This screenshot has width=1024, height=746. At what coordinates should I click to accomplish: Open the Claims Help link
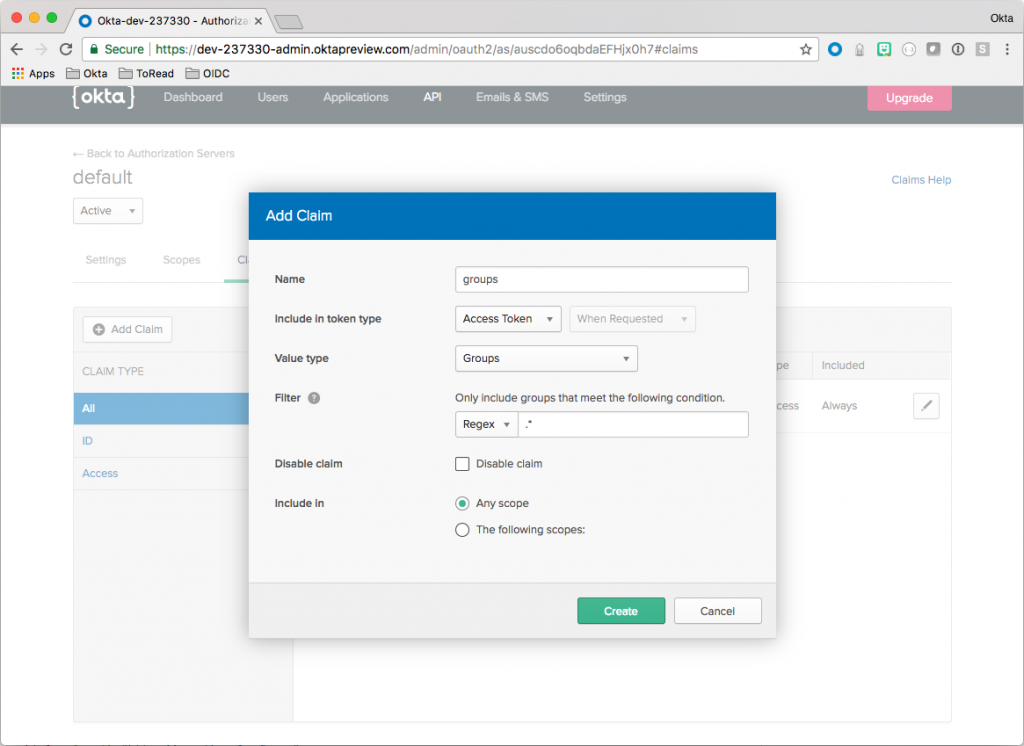coord(921,180)
